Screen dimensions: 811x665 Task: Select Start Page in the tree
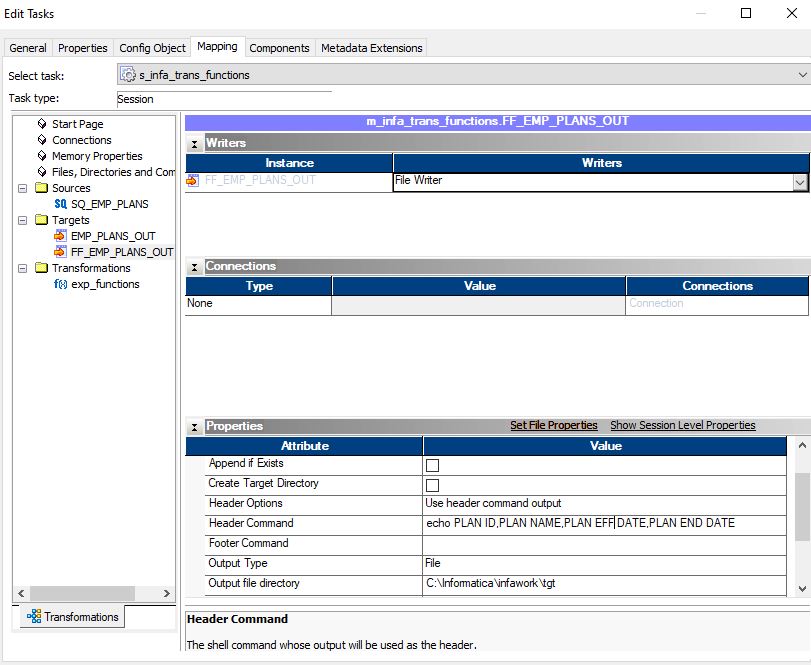(78, 124)
